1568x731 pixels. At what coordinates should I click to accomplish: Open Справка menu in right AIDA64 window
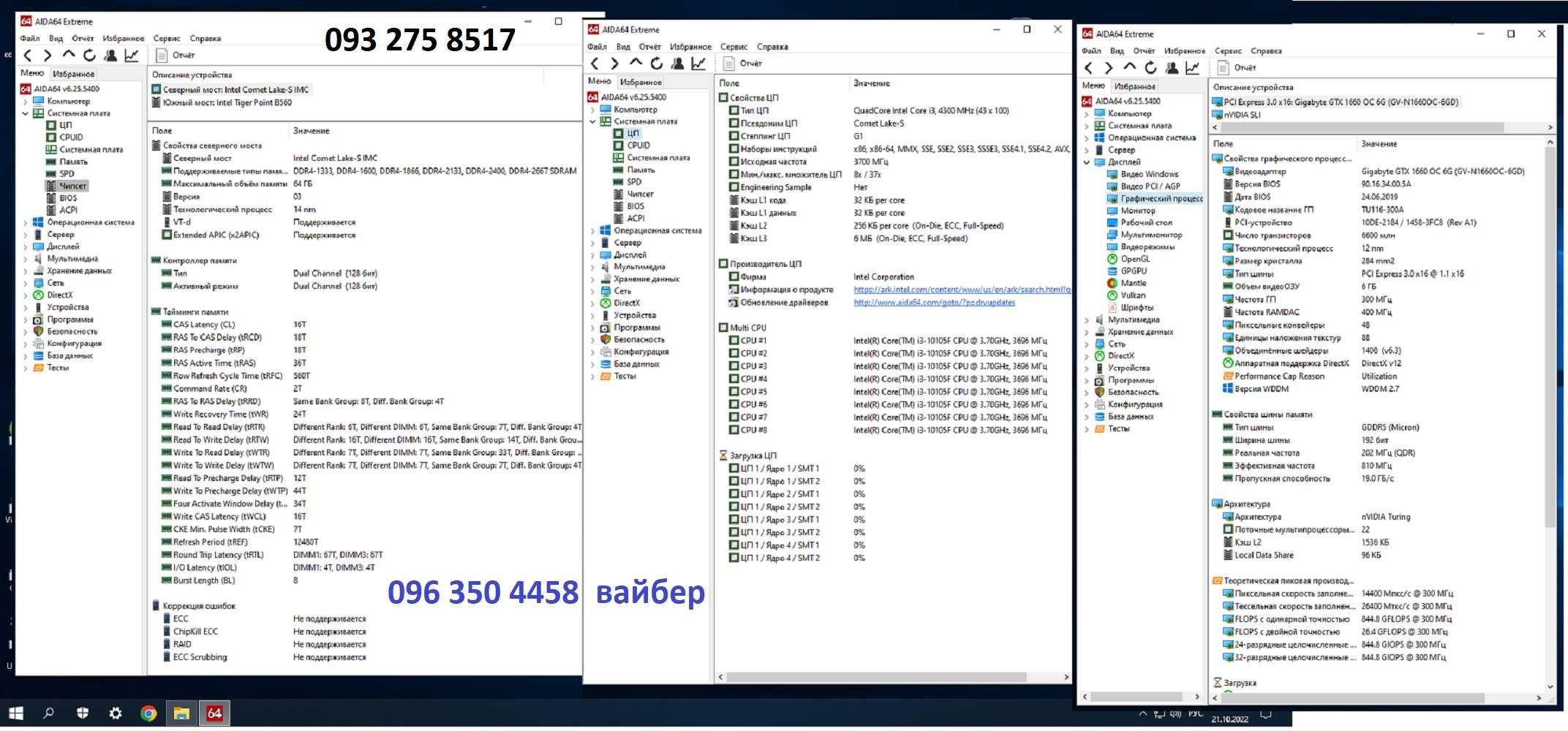1266,51
